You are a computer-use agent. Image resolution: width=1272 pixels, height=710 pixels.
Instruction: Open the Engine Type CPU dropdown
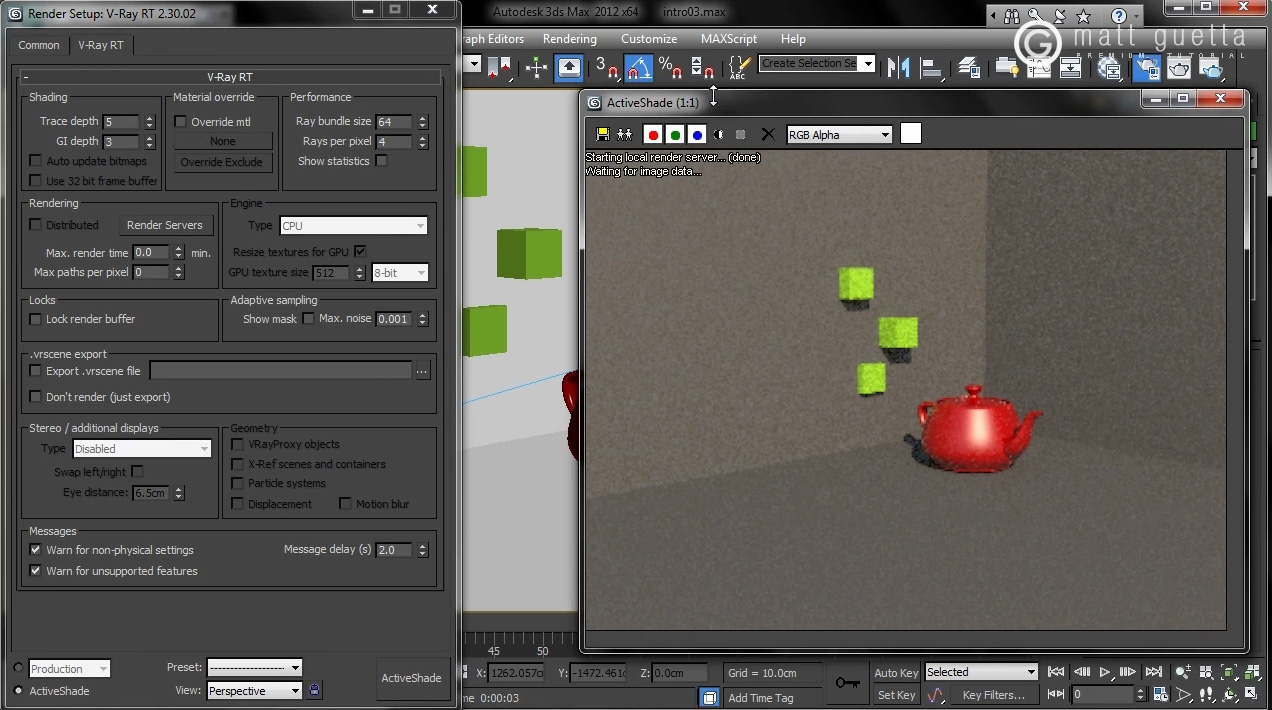[x=353, y=226]
